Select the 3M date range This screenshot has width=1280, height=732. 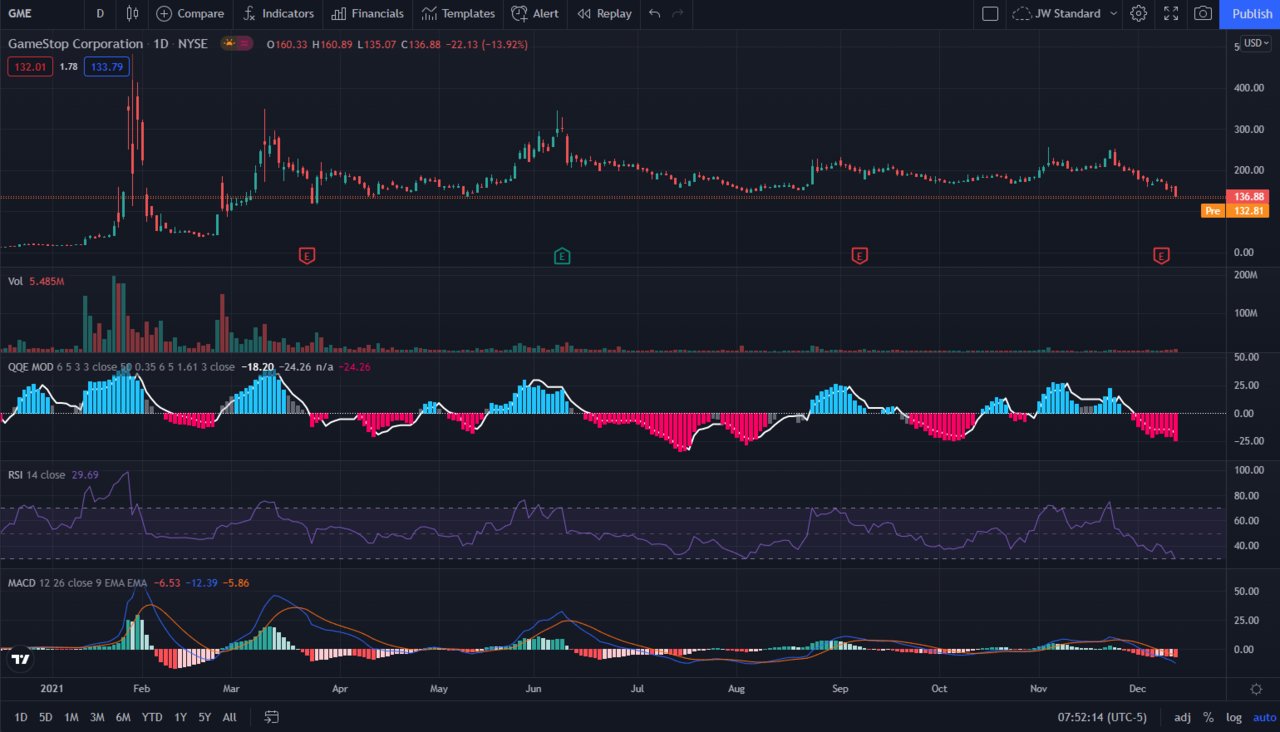[x=97, y=717]
